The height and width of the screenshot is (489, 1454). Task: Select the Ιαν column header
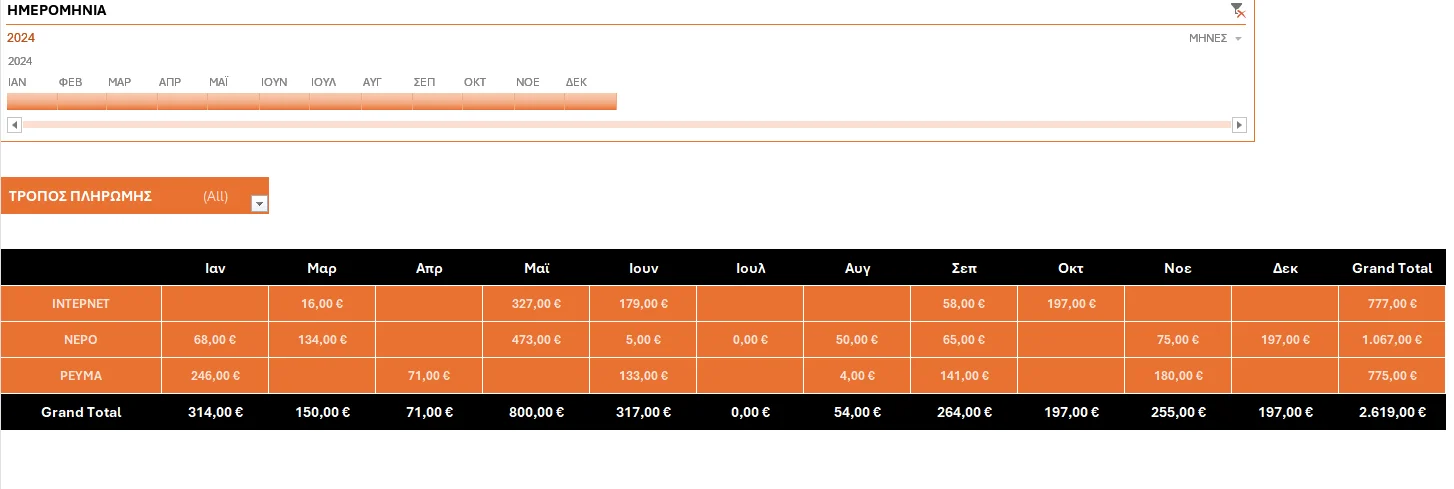tap(215, 268)
